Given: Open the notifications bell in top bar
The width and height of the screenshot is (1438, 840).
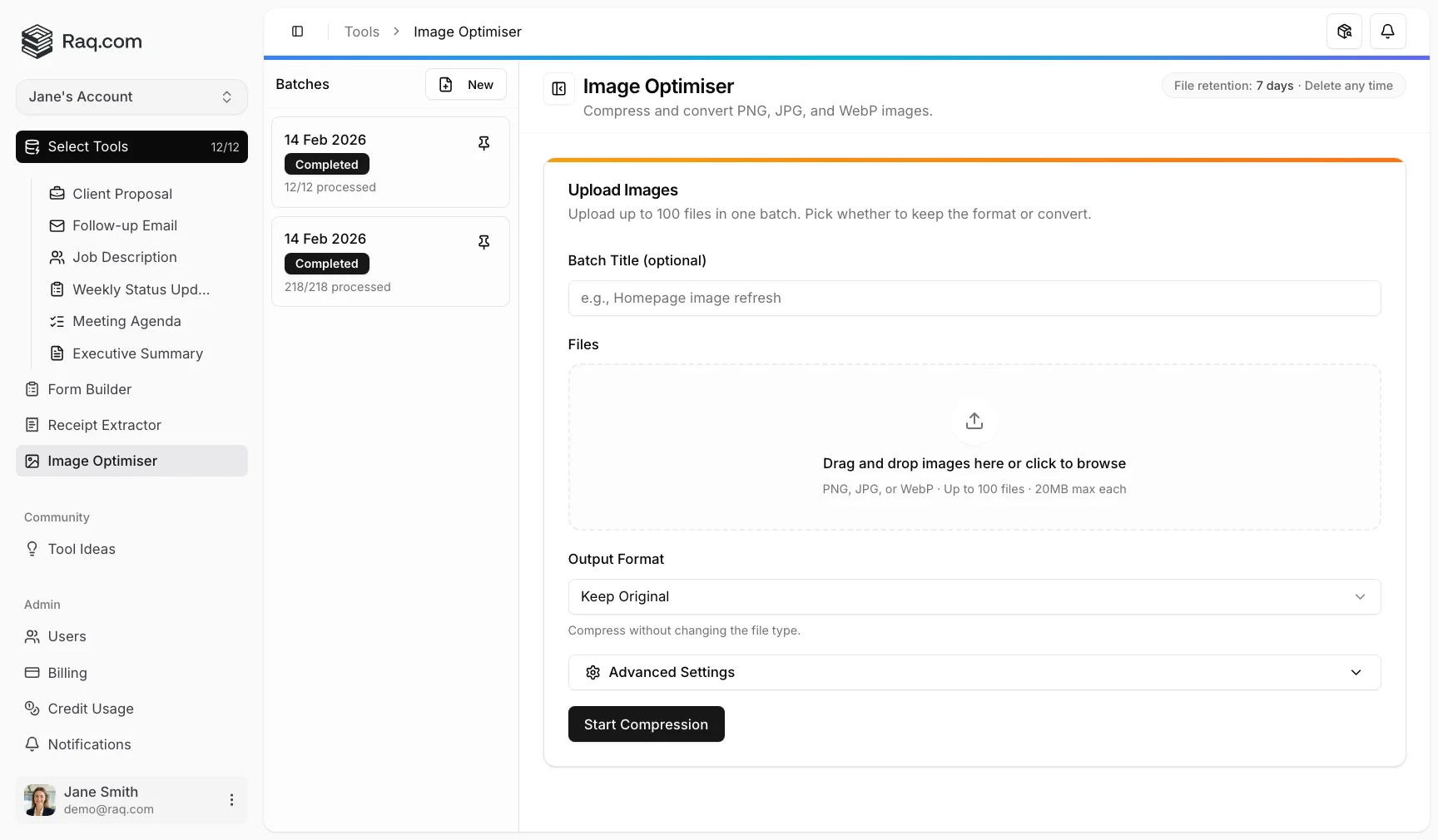Looking at the screenshot, I should [x=1387, y=32].
